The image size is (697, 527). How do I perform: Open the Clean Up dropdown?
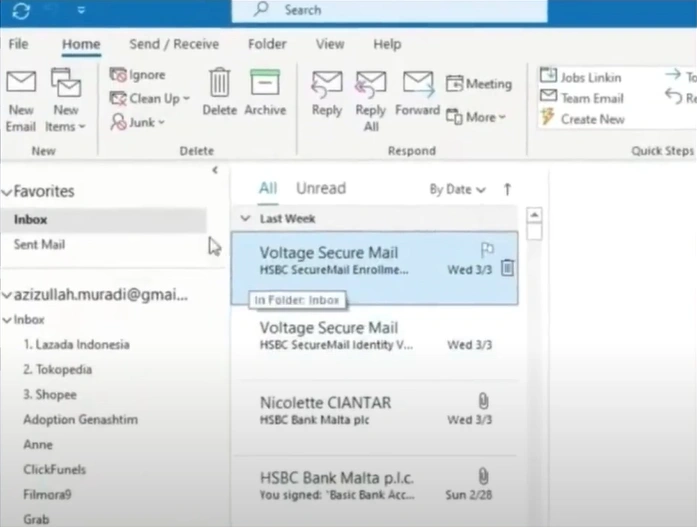[150, 98]
